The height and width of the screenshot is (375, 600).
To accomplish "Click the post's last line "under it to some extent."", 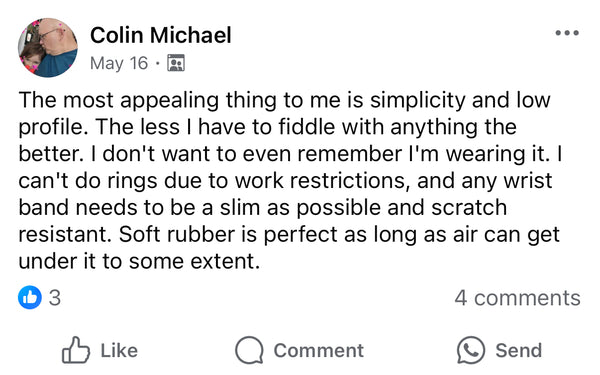I will [x=139, y=262].
